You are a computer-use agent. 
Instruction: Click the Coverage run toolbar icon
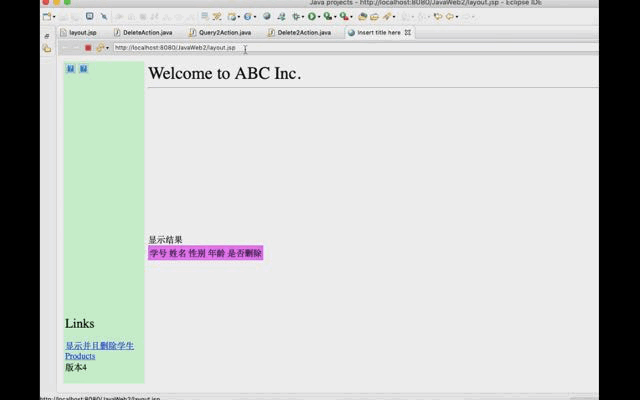tap(328, 16)
